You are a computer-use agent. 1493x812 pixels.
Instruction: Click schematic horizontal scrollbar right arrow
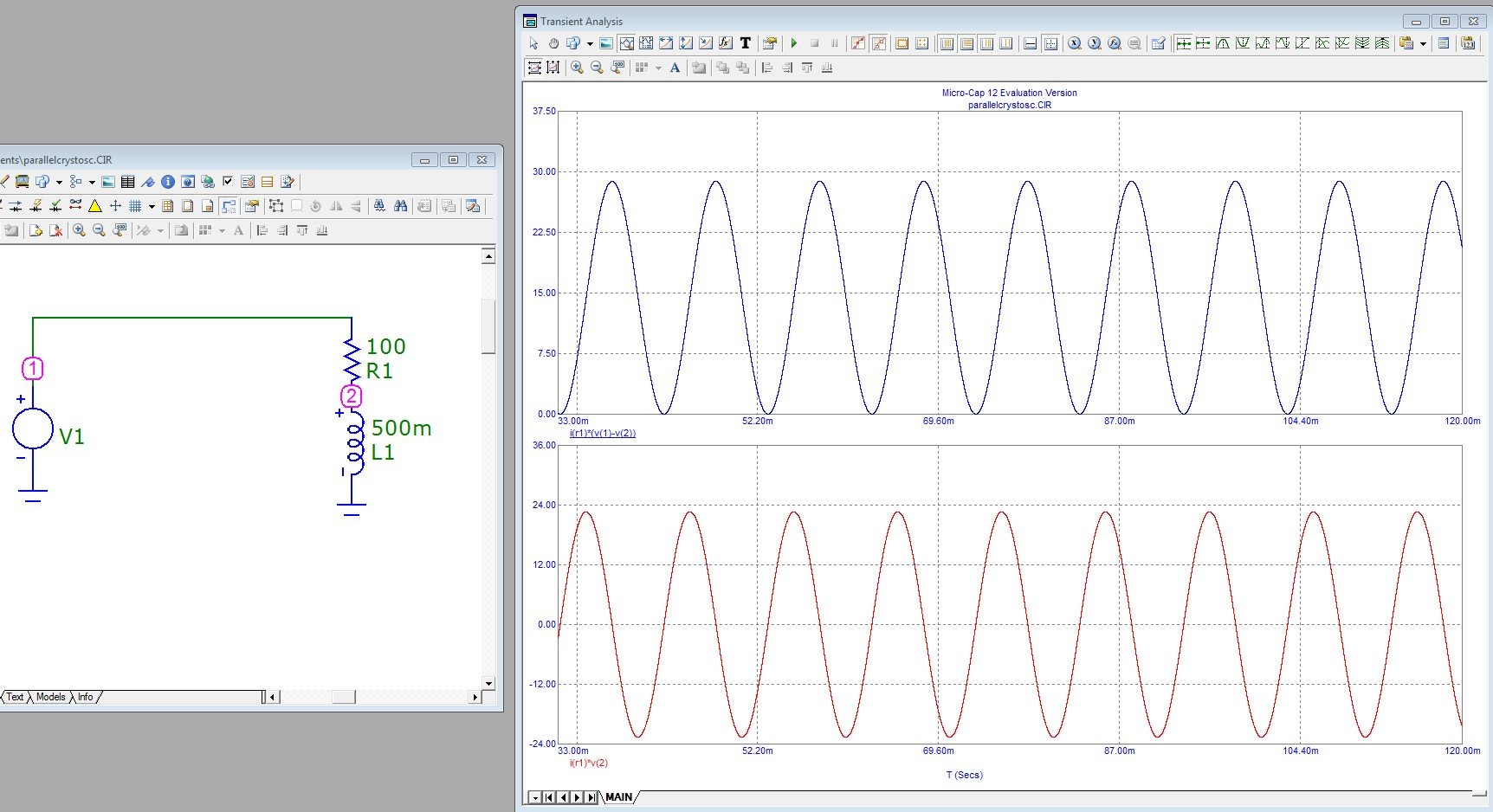coord(475,697)
